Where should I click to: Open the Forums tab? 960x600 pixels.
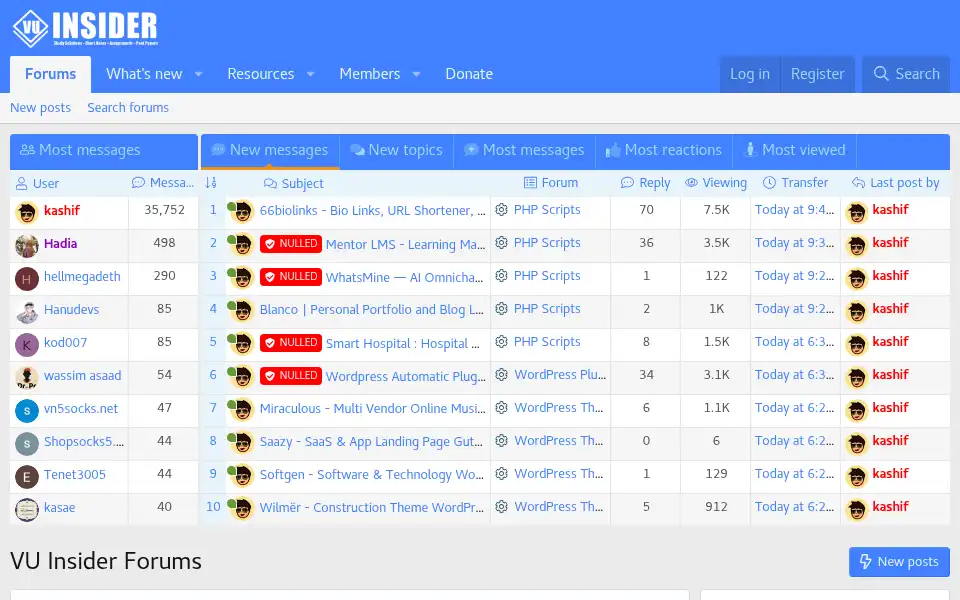(x=50, y=74)
